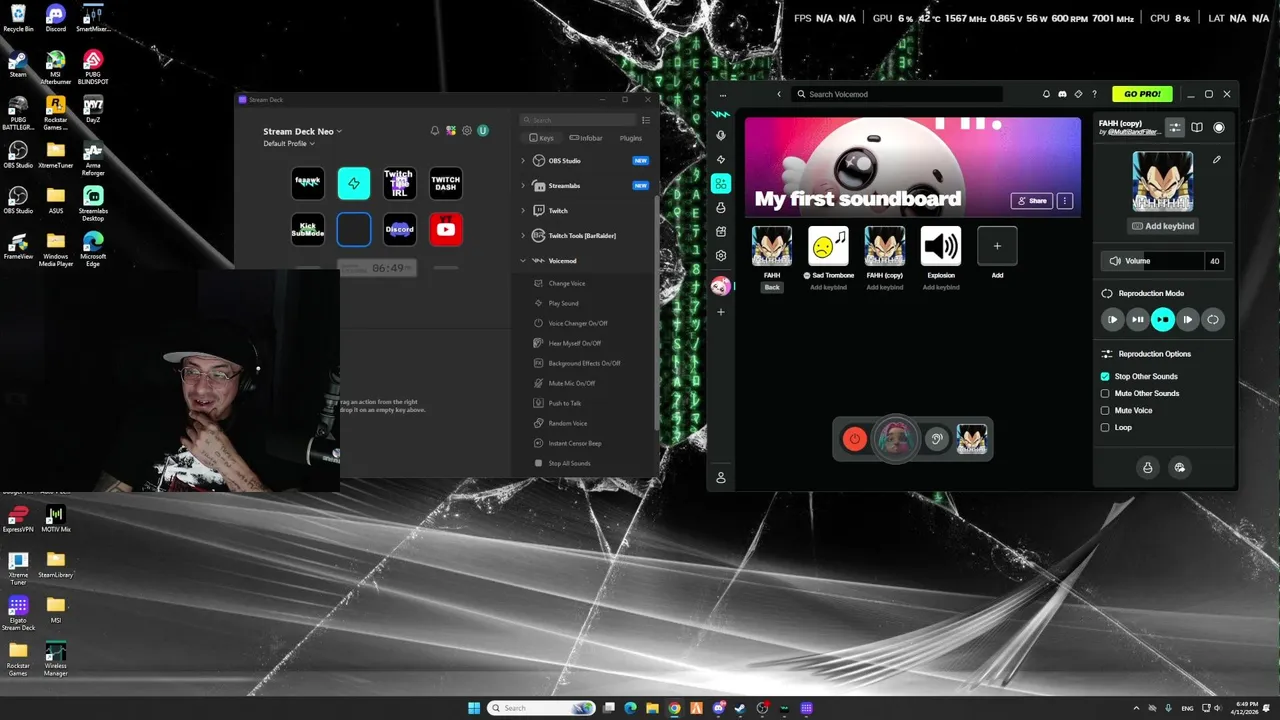Adjust the Volume slider in Voicemod

1152,261
